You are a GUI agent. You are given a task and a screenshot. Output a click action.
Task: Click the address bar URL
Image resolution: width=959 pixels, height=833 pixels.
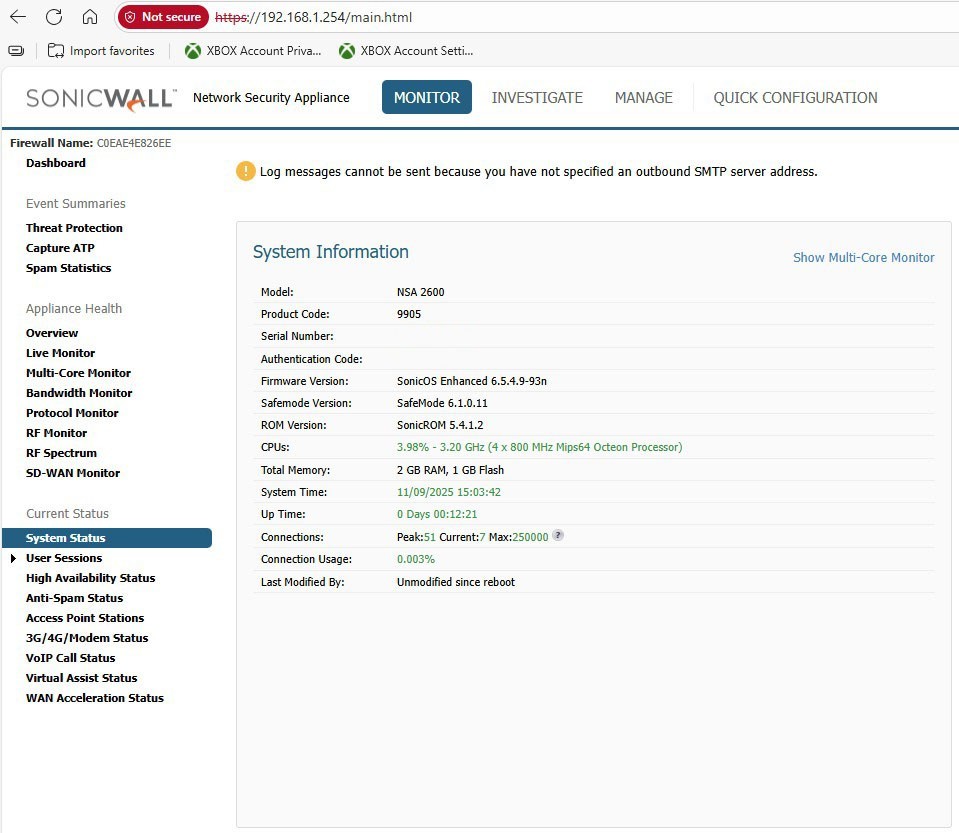(x=314, y=17)
